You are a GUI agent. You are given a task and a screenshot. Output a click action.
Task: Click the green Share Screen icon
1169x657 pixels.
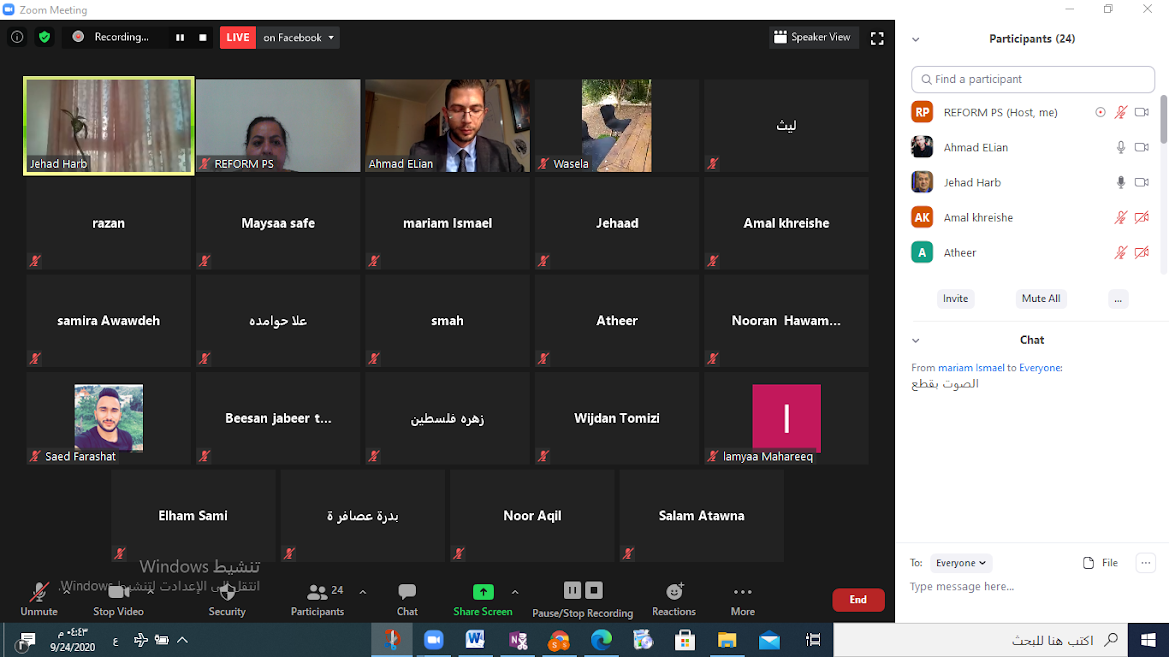coord(483,592)
